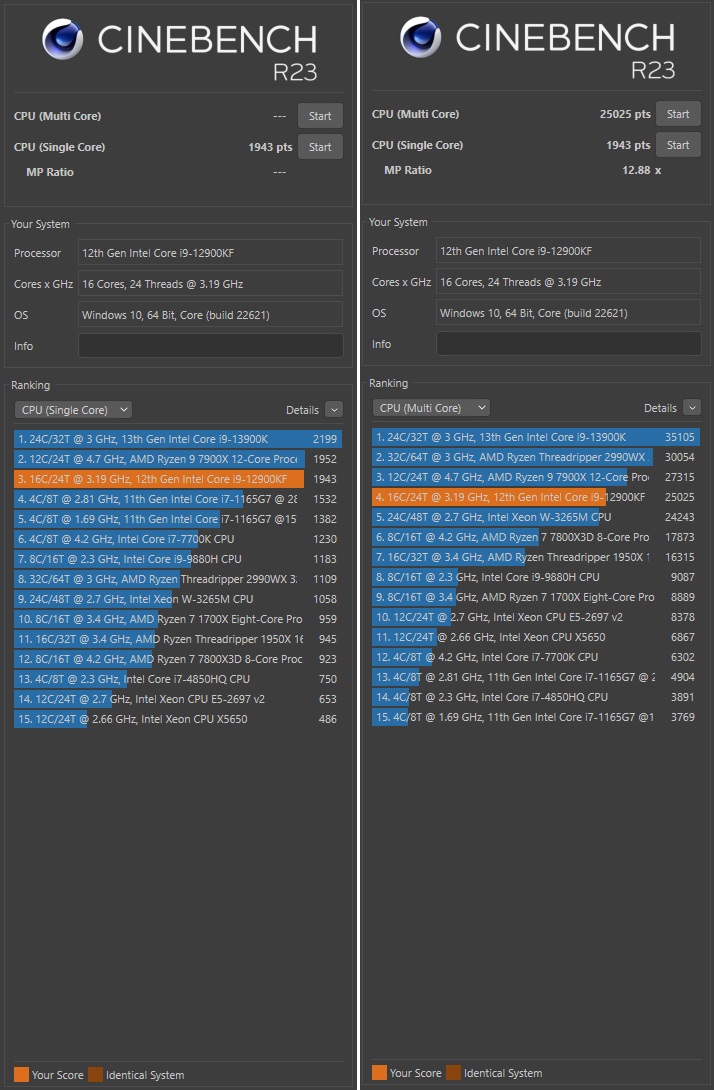Image resolution: width=714 pixels, height=1090 pixels.
Task: Click Your Score orange swatch in right window
Action: click(x=380, y=1073)
